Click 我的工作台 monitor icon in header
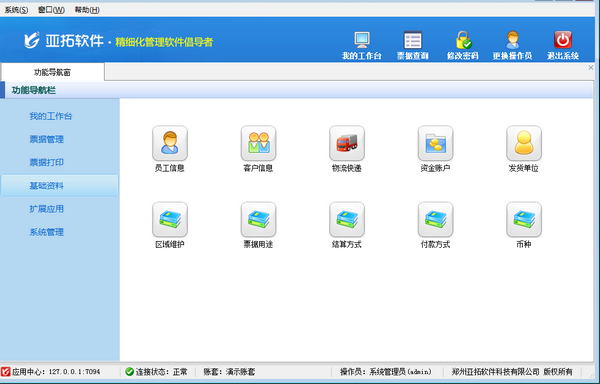 point(362,40)
